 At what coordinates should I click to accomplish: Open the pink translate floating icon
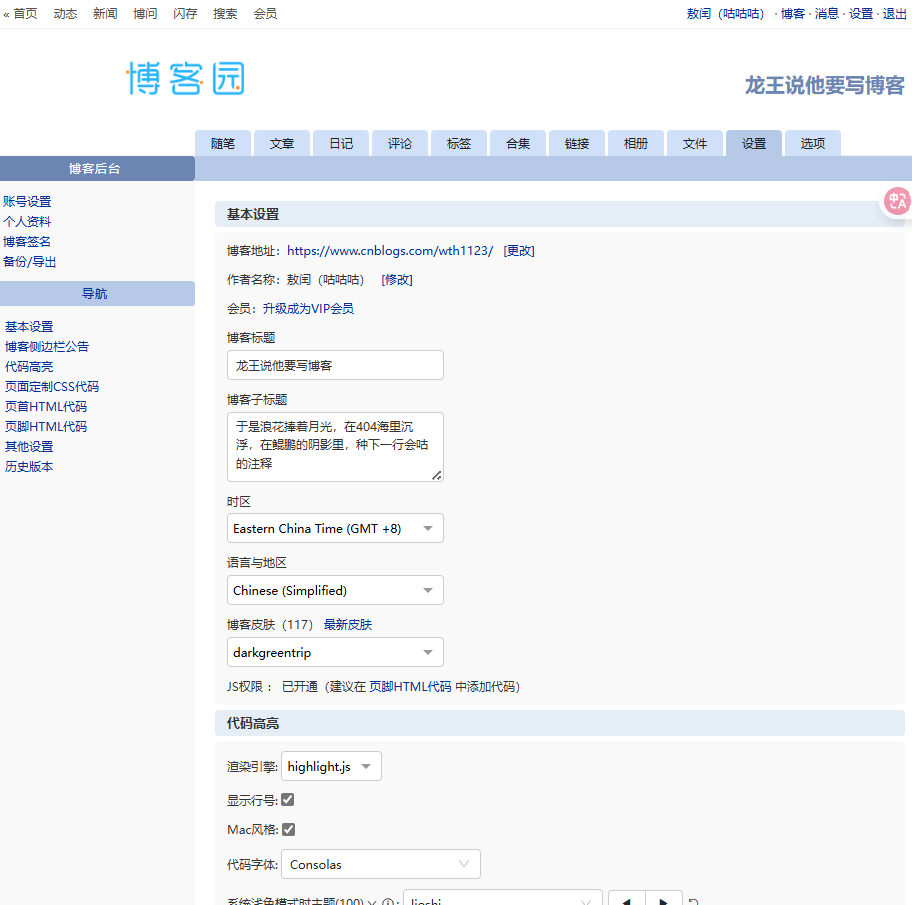tap(896, 201)
